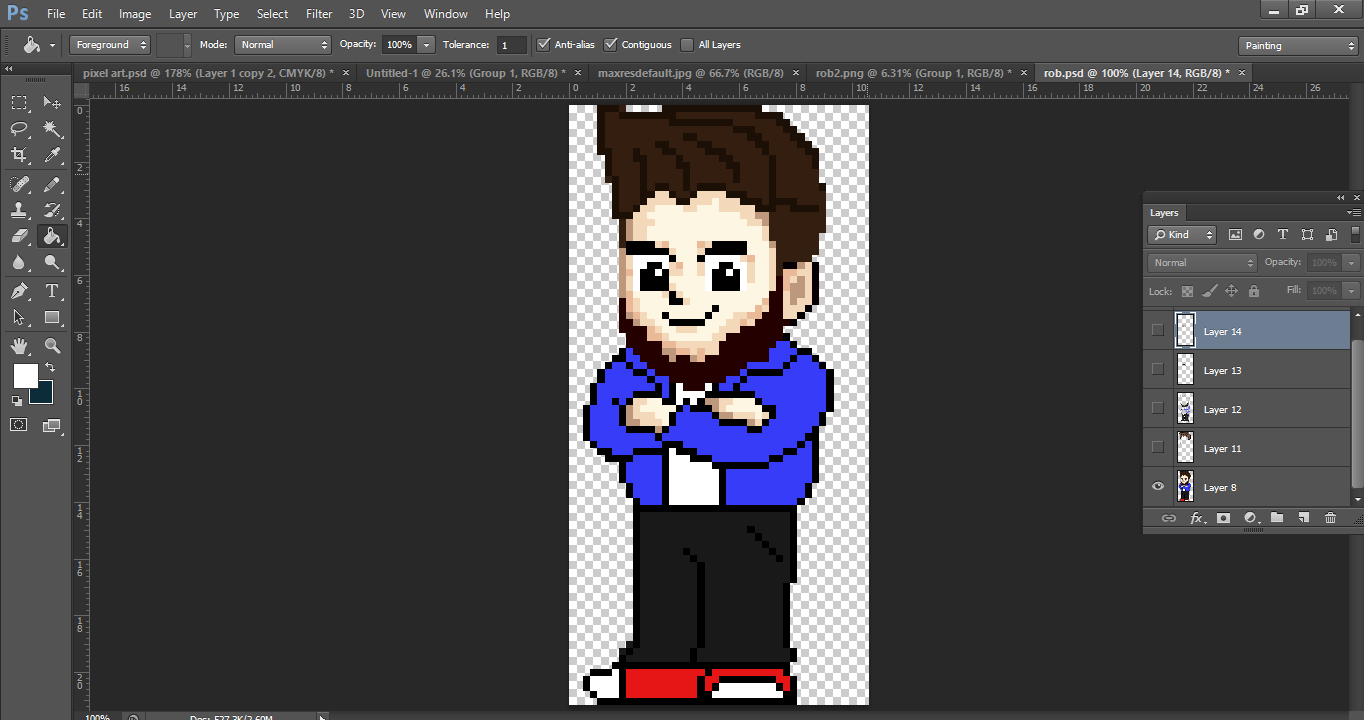Viewport: 1364px width, 720px height.
Task: Select the Horizontal Type tool
Action: pos(52,291)
